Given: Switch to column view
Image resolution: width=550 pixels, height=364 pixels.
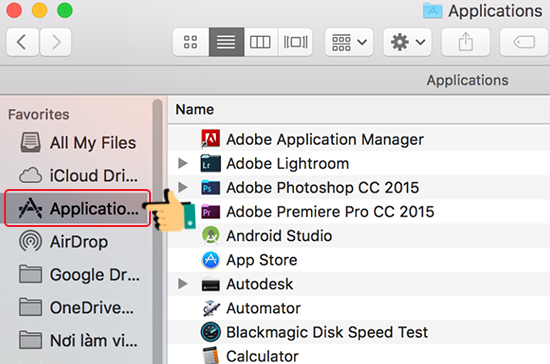Looking at the screenshot, I should click(260, 42).
